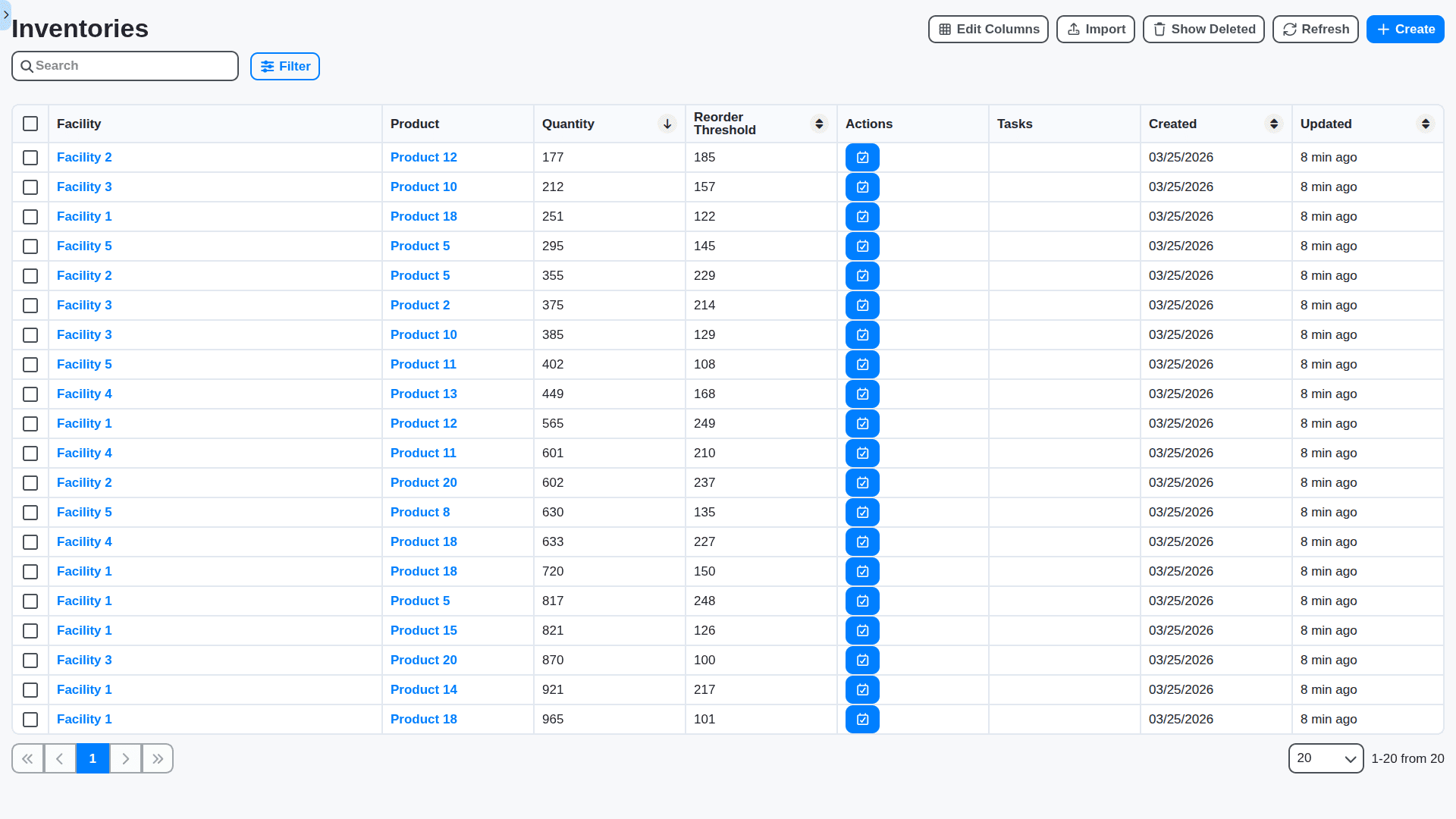Select the checkbox on the last row with Product 18
This screenshot has width=1456, height=819.
(x=30, y=720)
